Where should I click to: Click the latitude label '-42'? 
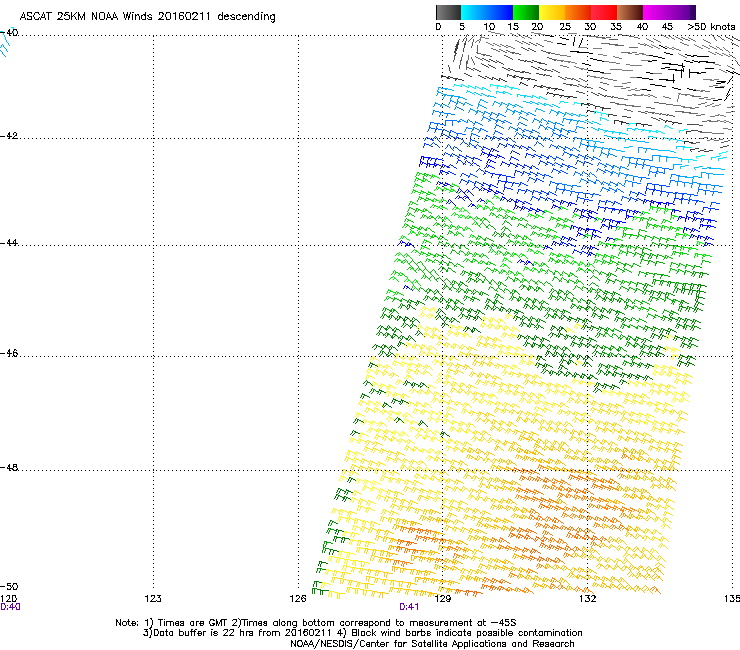point(9,136)
